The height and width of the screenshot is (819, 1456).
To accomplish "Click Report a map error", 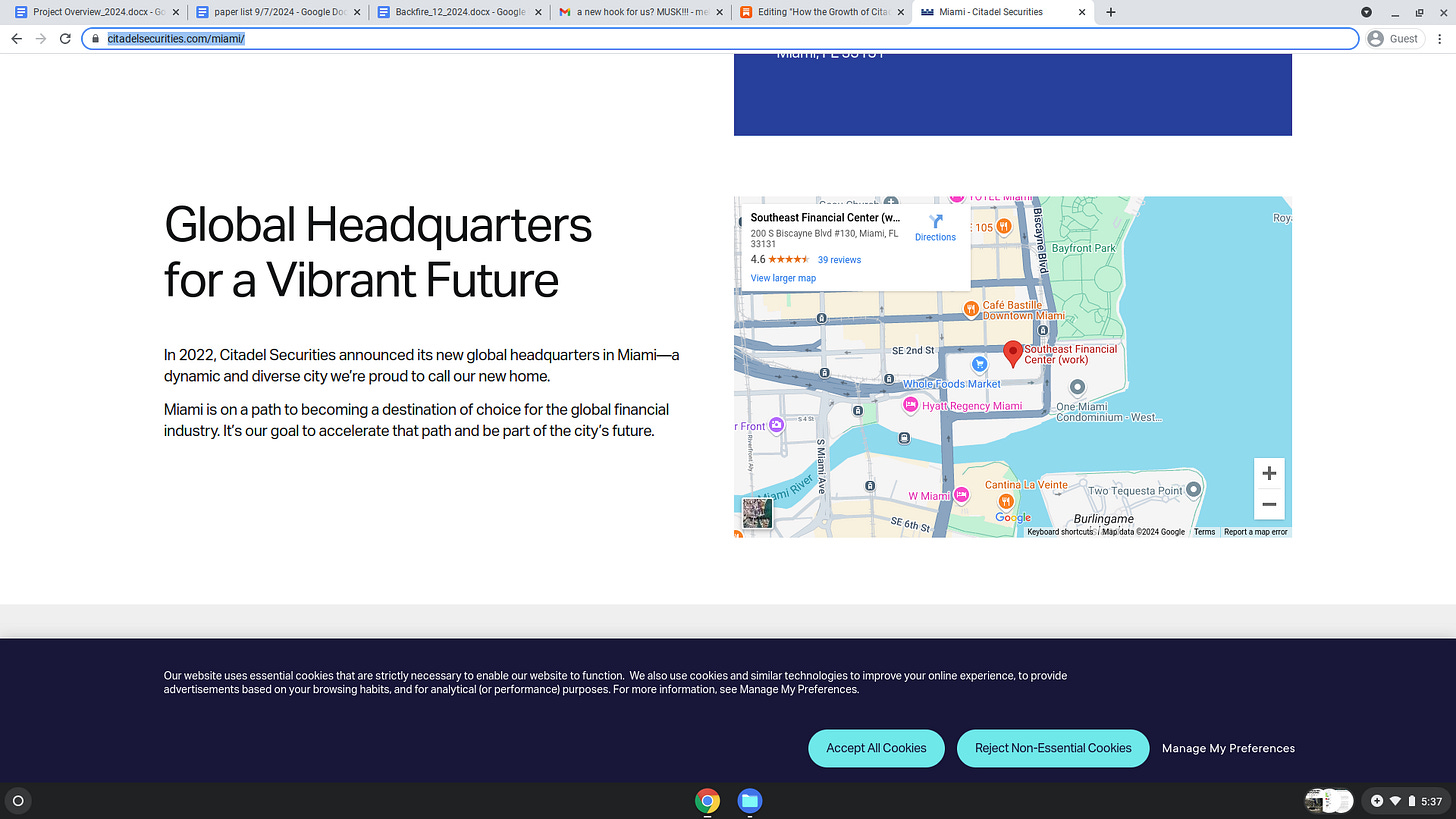I will click(x=1256, y=532).
